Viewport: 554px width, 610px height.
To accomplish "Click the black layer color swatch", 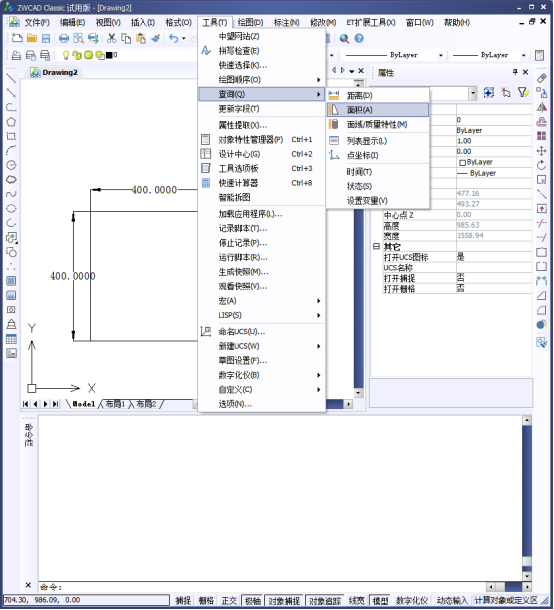I will tap(109, 55).
